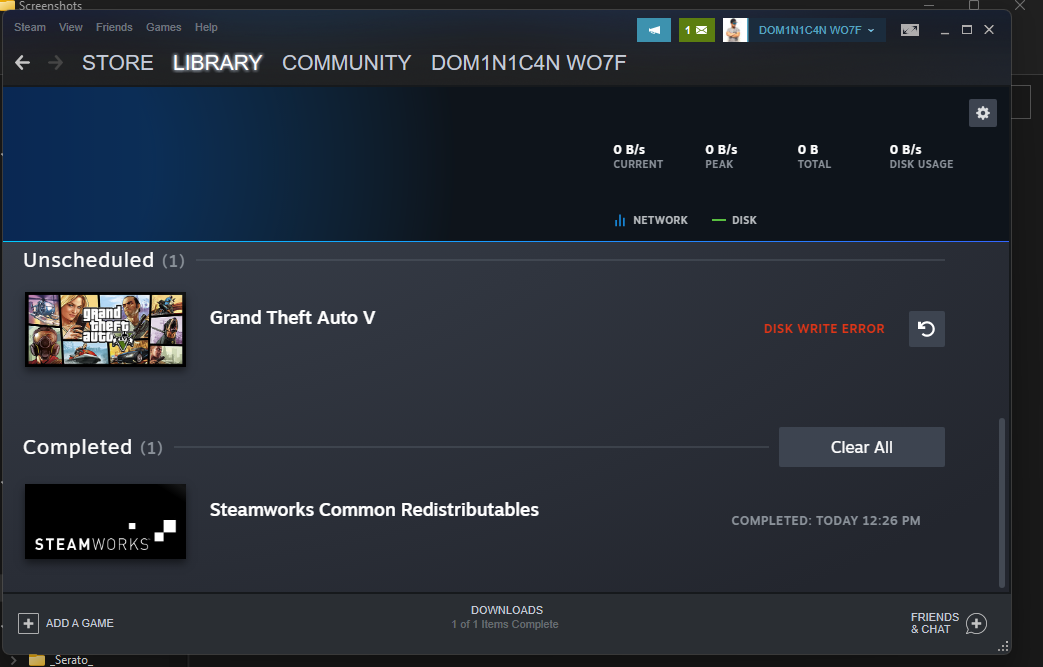Click the DISK USAGE 0 B/s value
The width and height of the screenshot is (1043, 667).
pos(906,150)
